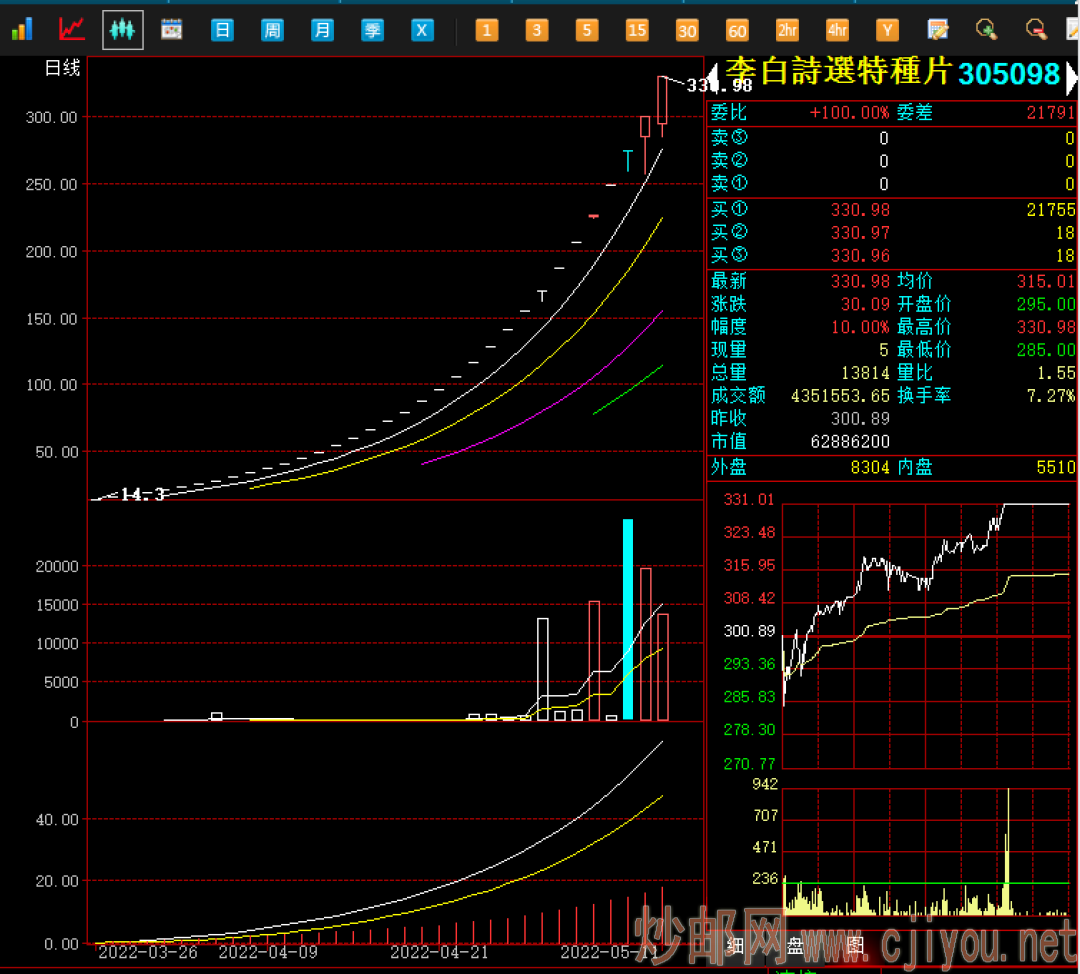Go to previous stock with left arrow
Screen dimensions: 1080x974
(714, 74)
